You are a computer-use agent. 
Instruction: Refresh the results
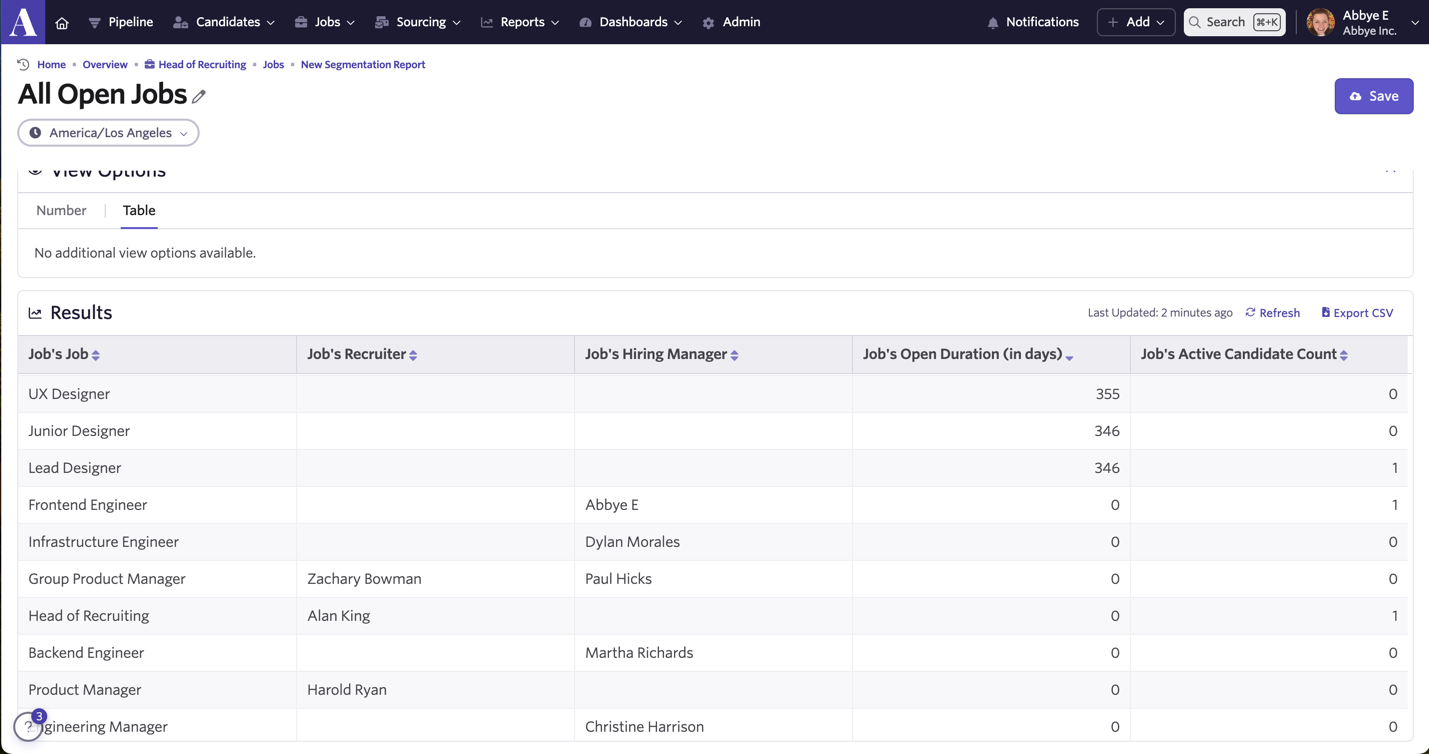point(1272,313)
